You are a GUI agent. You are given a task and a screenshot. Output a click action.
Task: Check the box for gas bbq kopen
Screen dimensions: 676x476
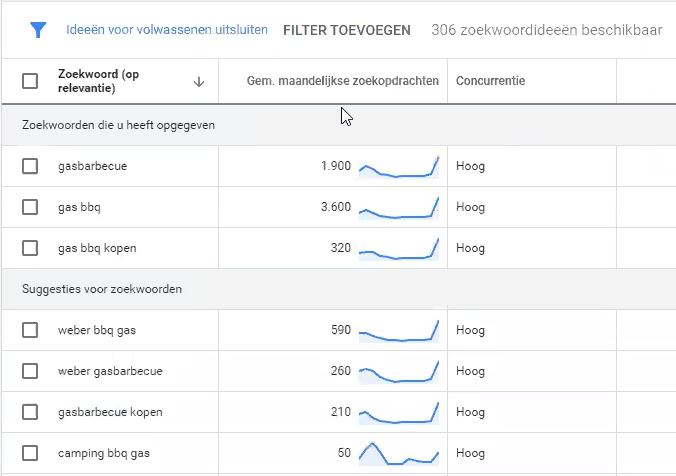click(30, 248)
